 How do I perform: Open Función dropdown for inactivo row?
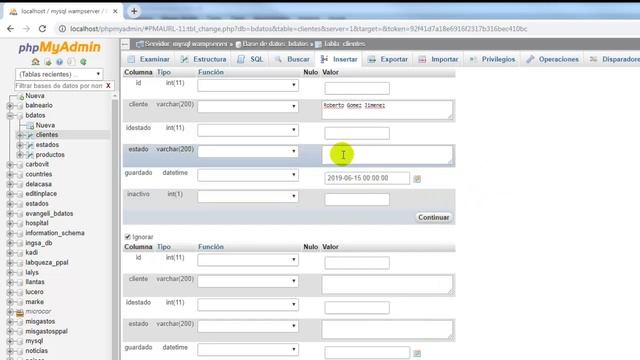pyautogui.click(x=248, y=196)
